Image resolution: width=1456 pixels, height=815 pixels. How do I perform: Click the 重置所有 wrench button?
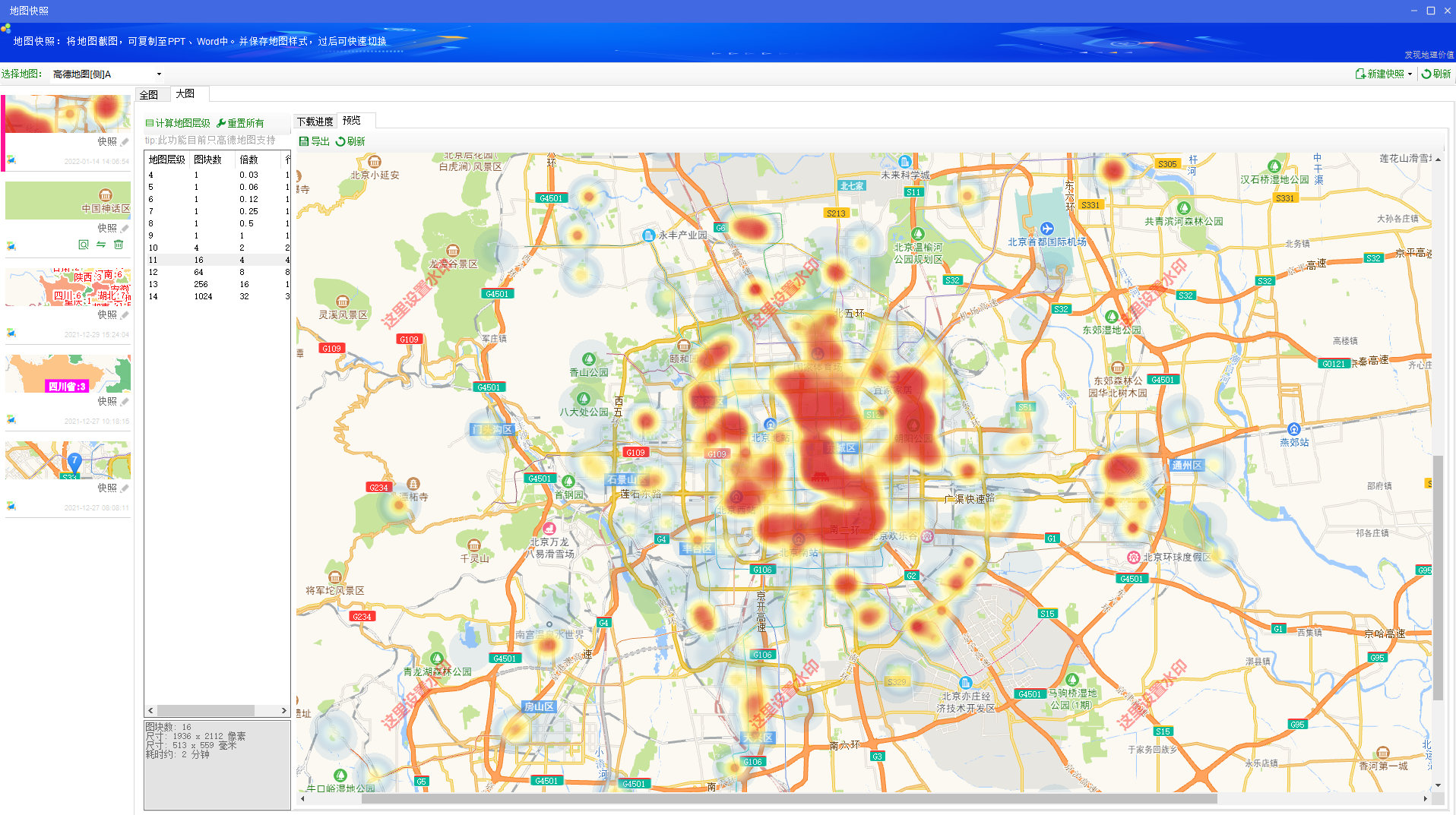tap(240, 123)
